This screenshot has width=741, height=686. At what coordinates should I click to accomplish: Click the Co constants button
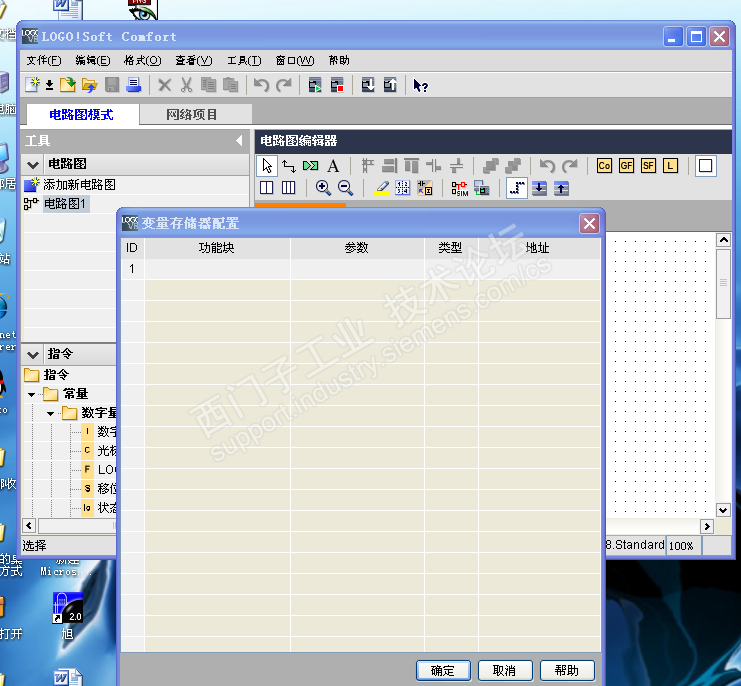click(604, 165)
